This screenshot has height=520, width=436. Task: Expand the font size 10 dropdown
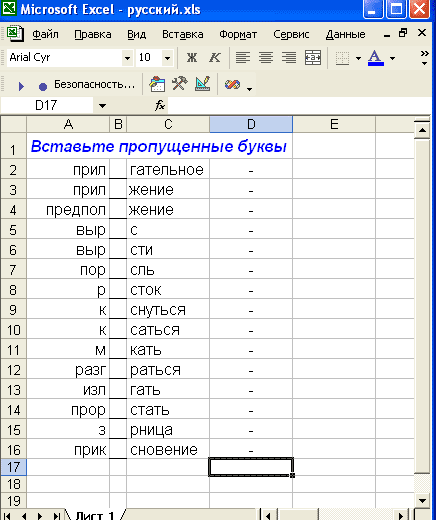click(167, 58)
